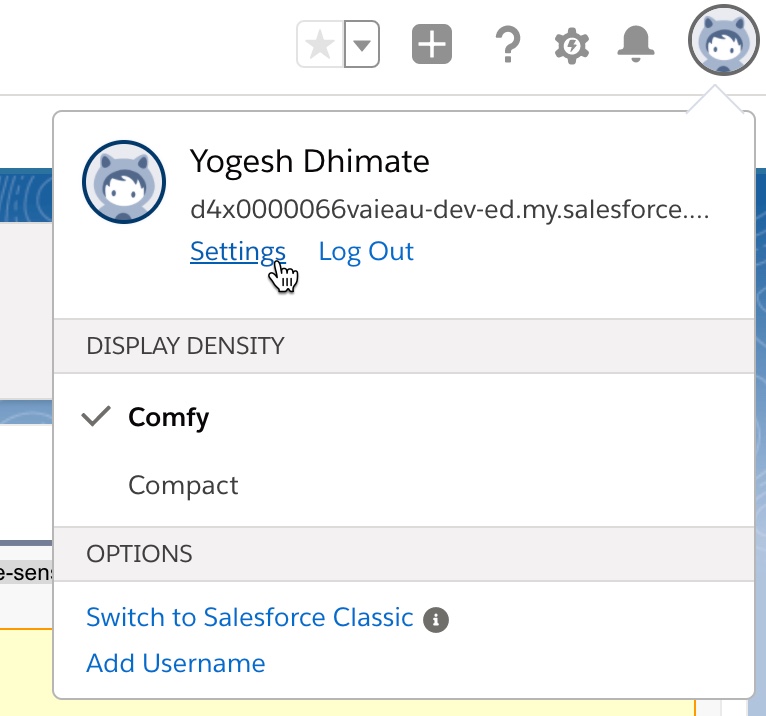Open the Help question mark icon
Viewport: 766px width, 716px height.
pyautogui.click(x=508, y=44)
